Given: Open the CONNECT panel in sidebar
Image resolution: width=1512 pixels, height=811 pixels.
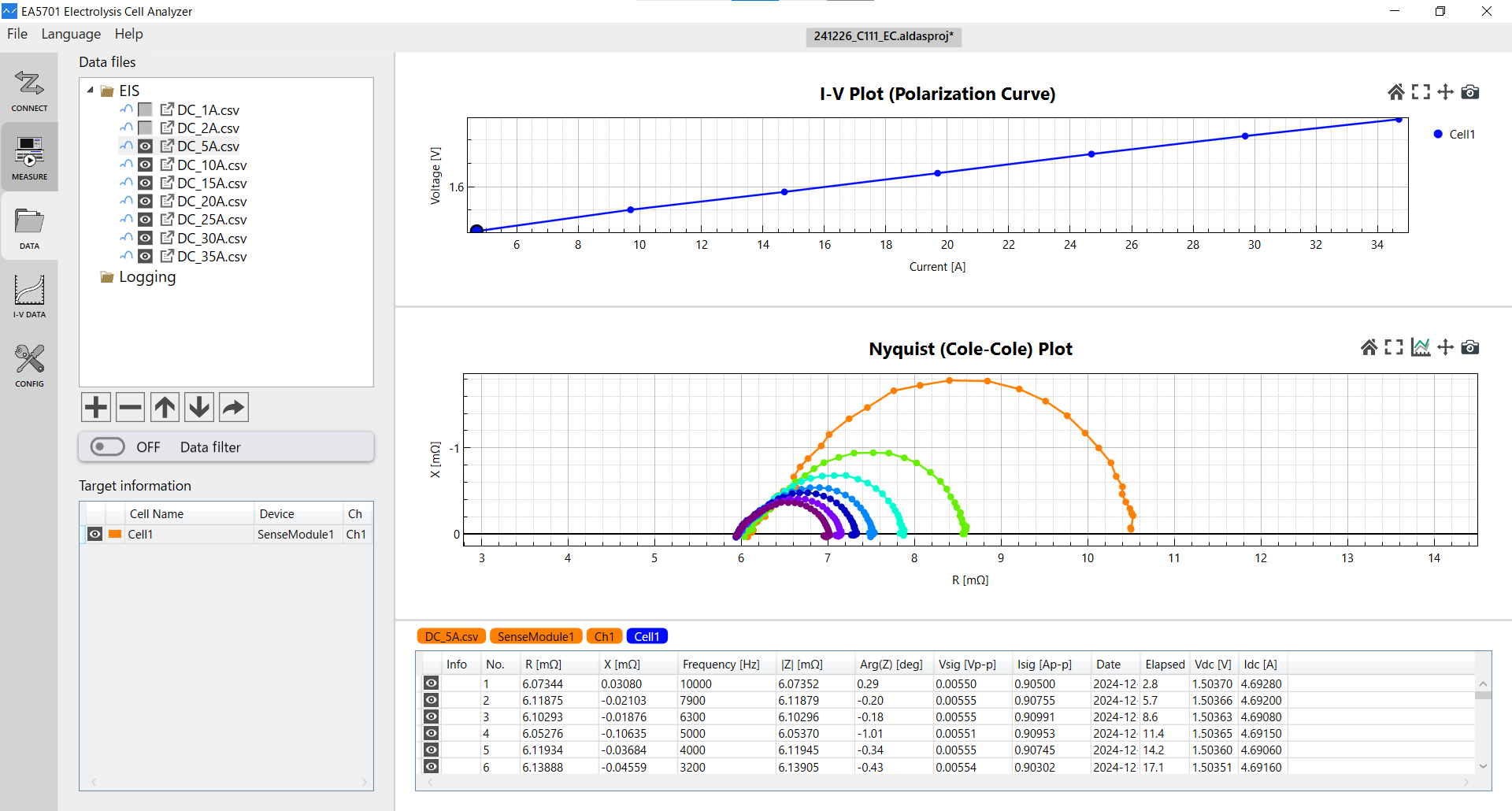Looking at the screenshot, I should tap(29, 91).
